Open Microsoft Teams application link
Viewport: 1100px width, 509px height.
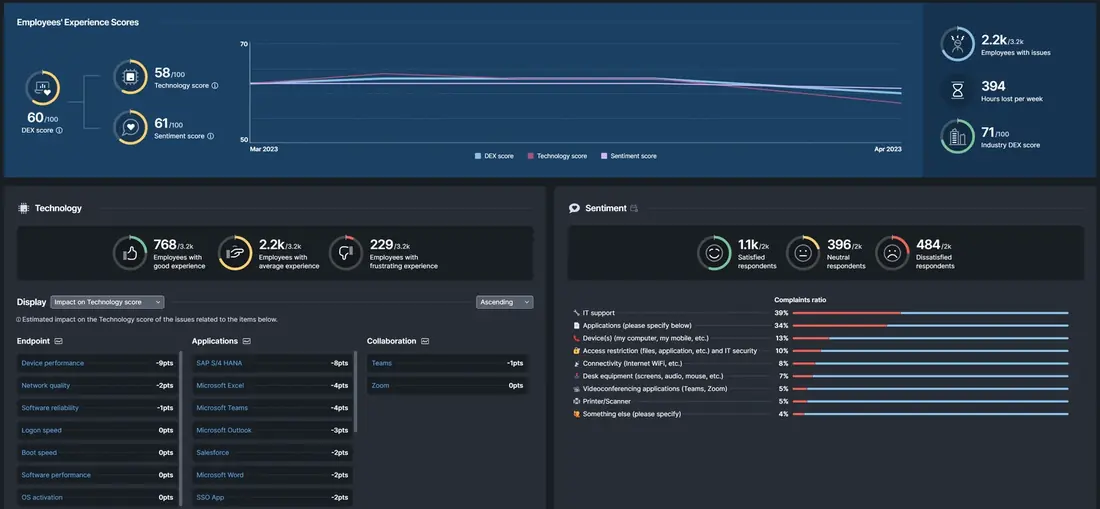(222, 408)
